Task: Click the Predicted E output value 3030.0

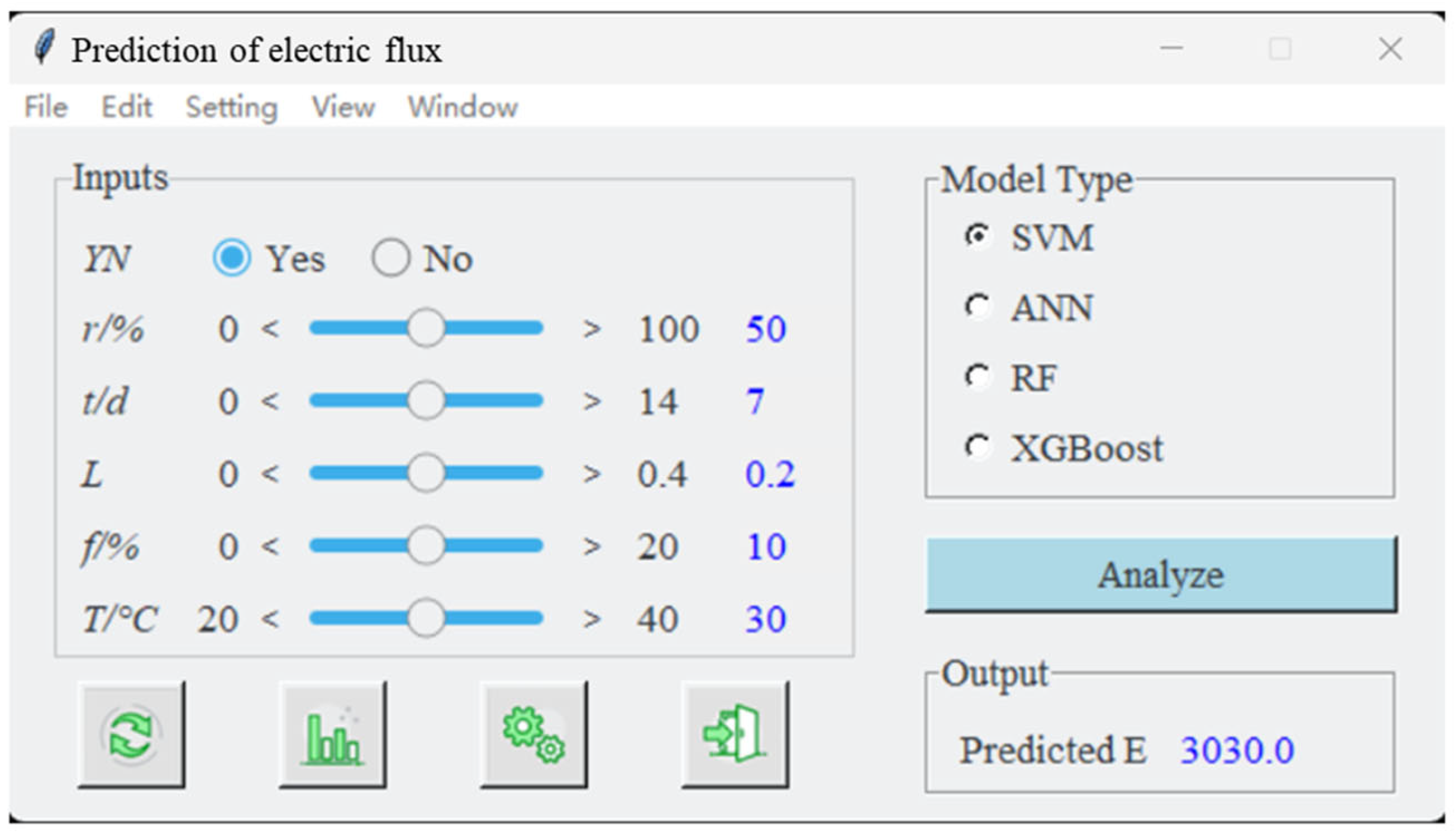Action: tap(1237, 750)
